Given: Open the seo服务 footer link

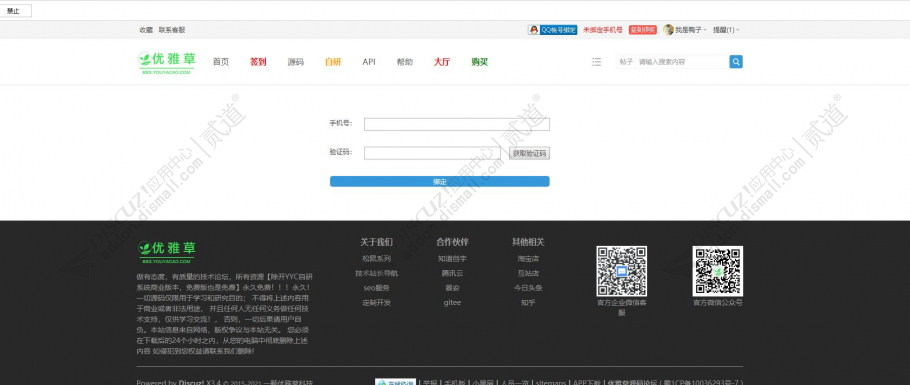Looking at the screenshot, I should (x=377, y=287).
